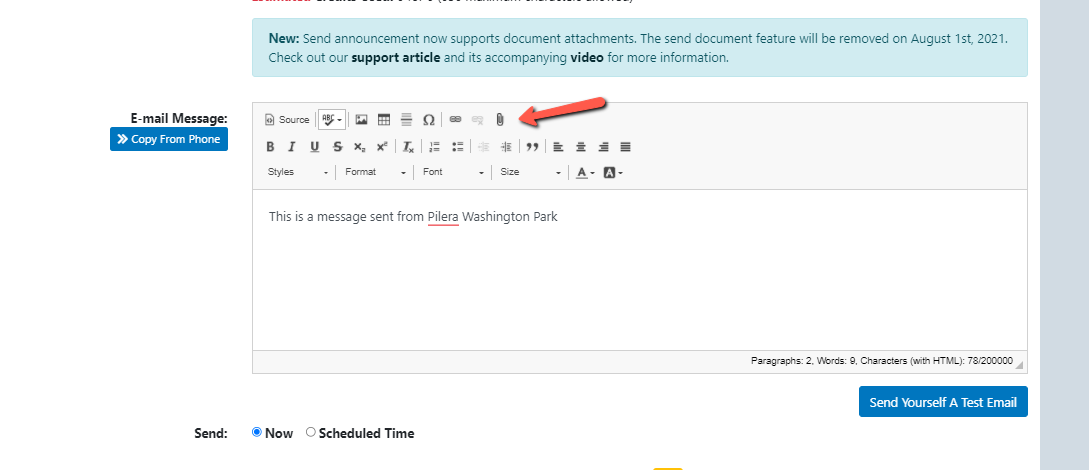
Task: Click Copy From Phone button
Action: 169,139
